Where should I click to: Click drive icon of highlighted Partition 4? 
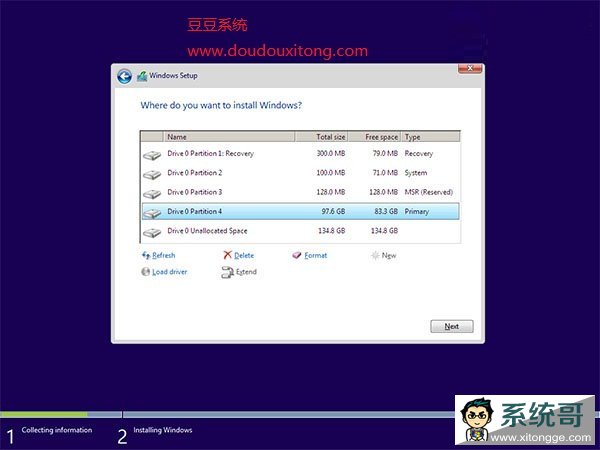coord(152,214)
